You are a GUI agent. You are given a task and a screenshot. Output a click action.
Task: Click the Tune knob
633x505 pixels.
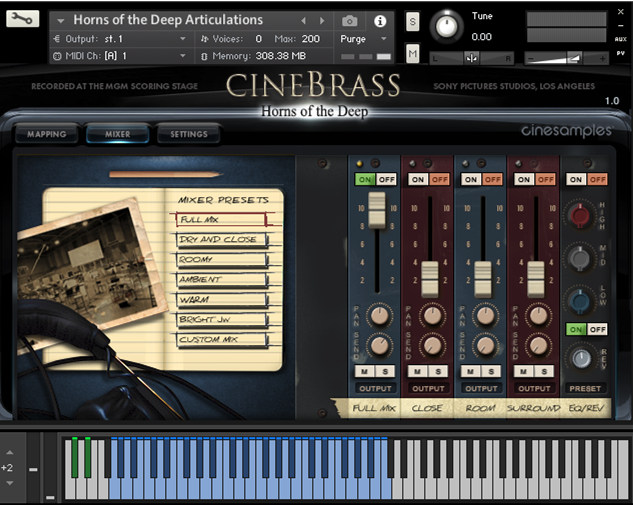pos(447,25)
